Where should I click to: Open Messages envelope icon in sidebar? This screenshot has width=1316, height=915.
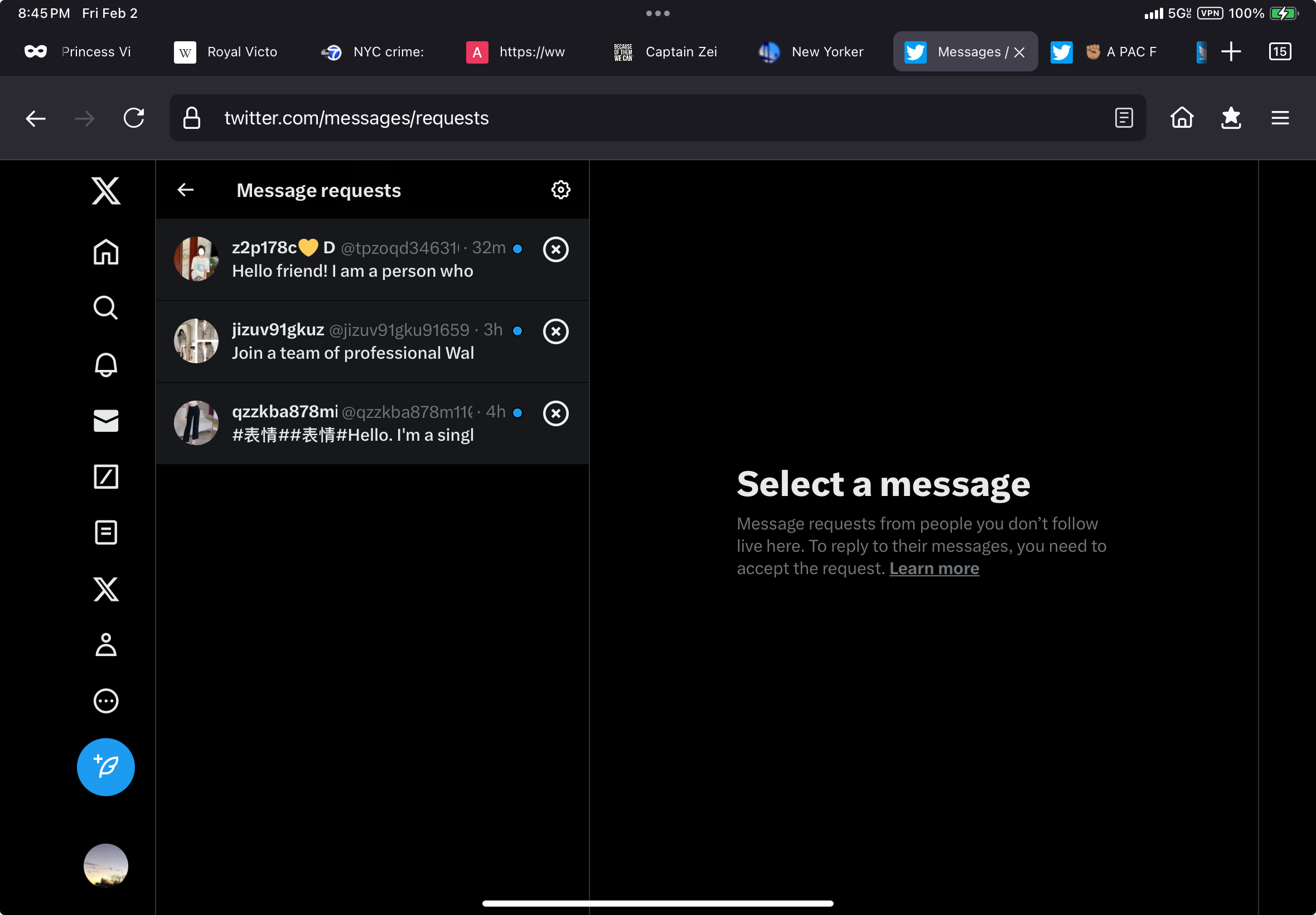[x=105, y=421]
